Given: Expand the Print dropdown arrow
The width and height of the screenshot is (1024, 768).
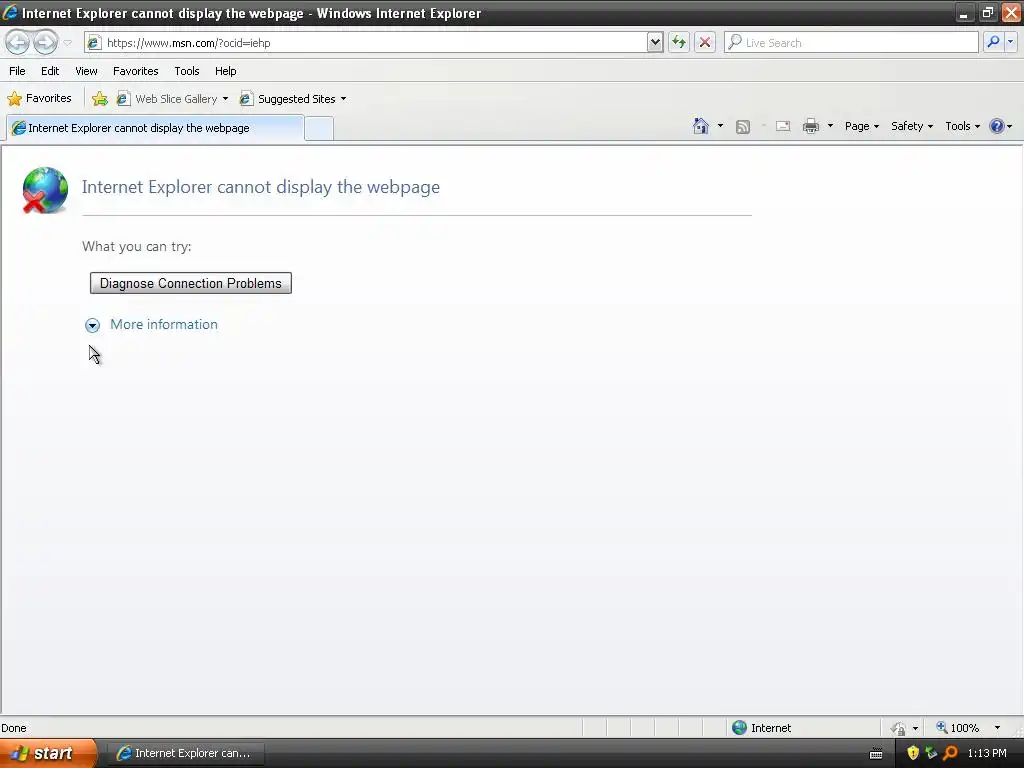Looking at the screenshot, I should [x=830, y=126].
